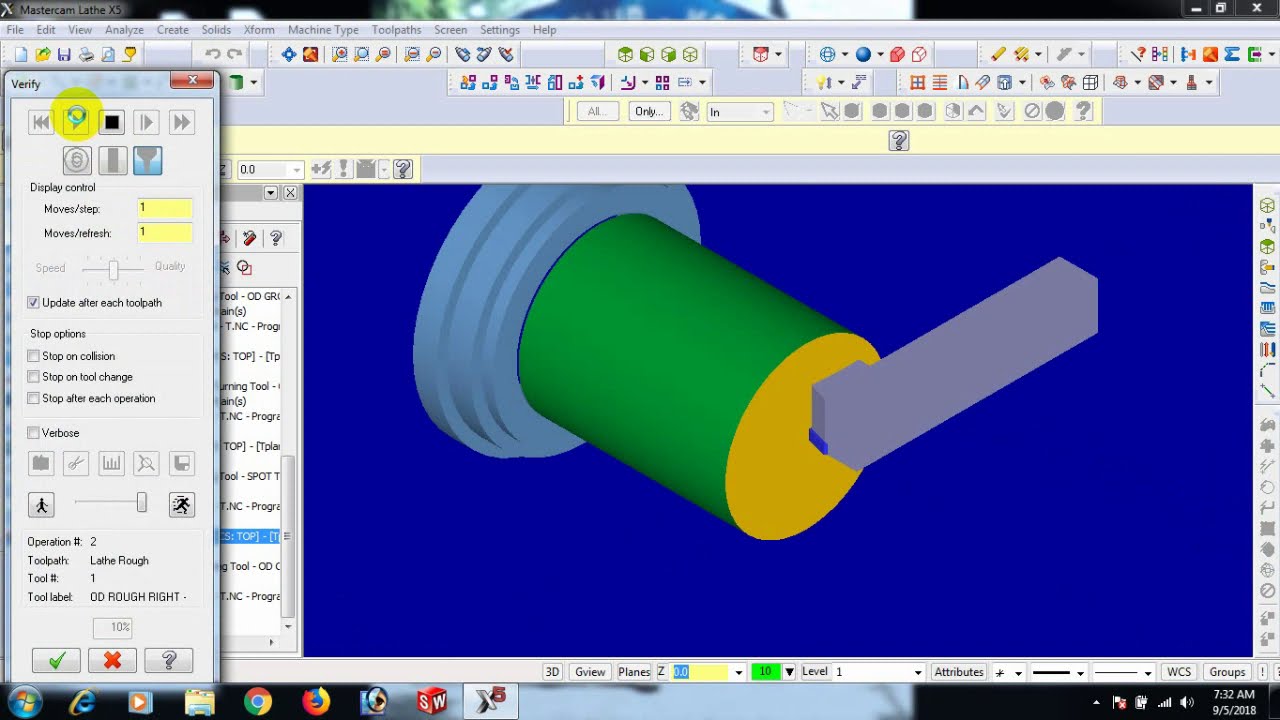The width and height of the screenshot is (1280, 720).
Task: Open the Z 0.0 ribbon dropdown
Action: click(x=297, y=170)
